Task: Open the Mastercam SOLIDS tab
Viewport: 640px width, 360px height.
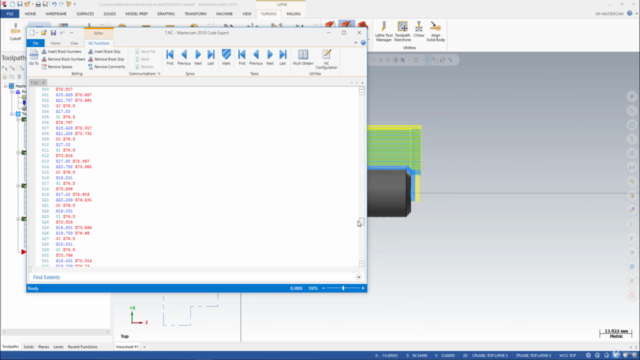Action: pos(109,14)
